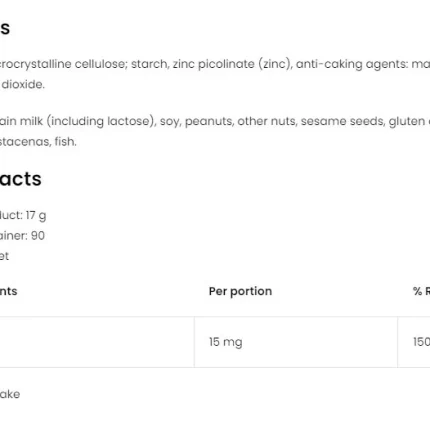This screenshot has width=430, height=430.
Task: Click the 'ainer: 90' servings text
Action: 22,236
